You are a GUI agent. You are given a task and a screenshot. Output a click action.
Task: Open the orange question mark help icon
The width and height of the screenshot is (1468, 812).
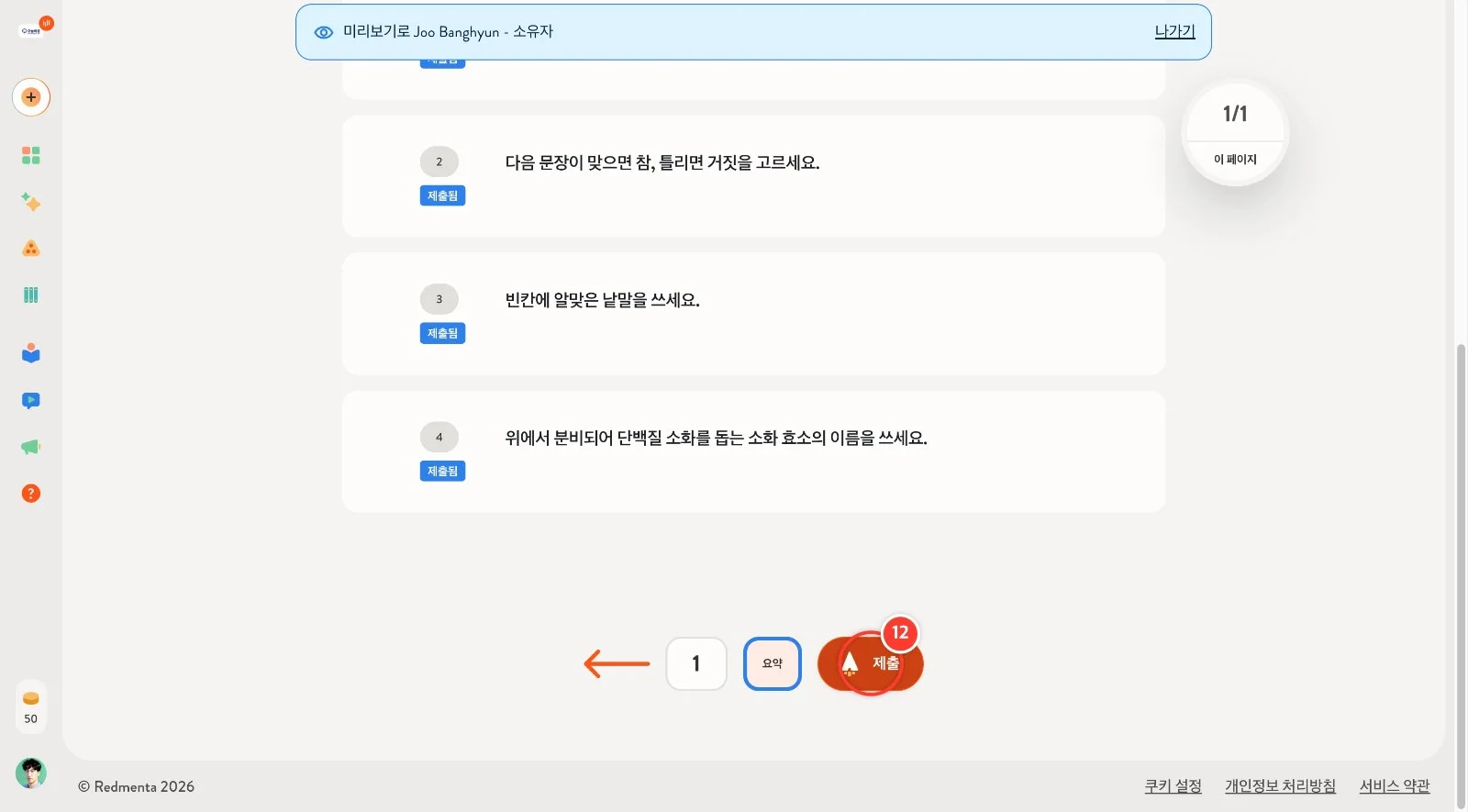[31, 494]
